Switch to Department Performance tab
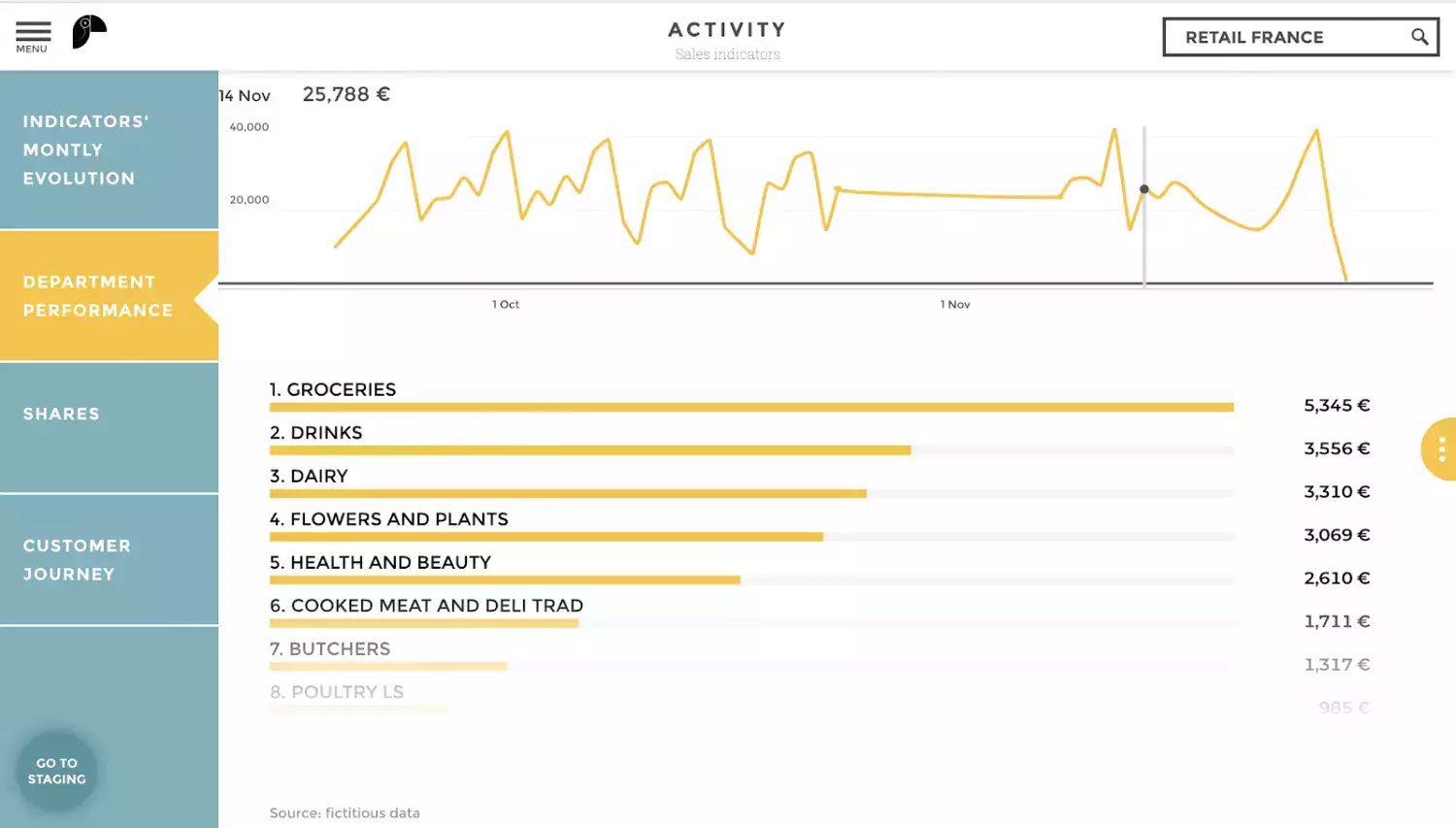This screenshot has width=1456, height=828. [x=109, y=296]
